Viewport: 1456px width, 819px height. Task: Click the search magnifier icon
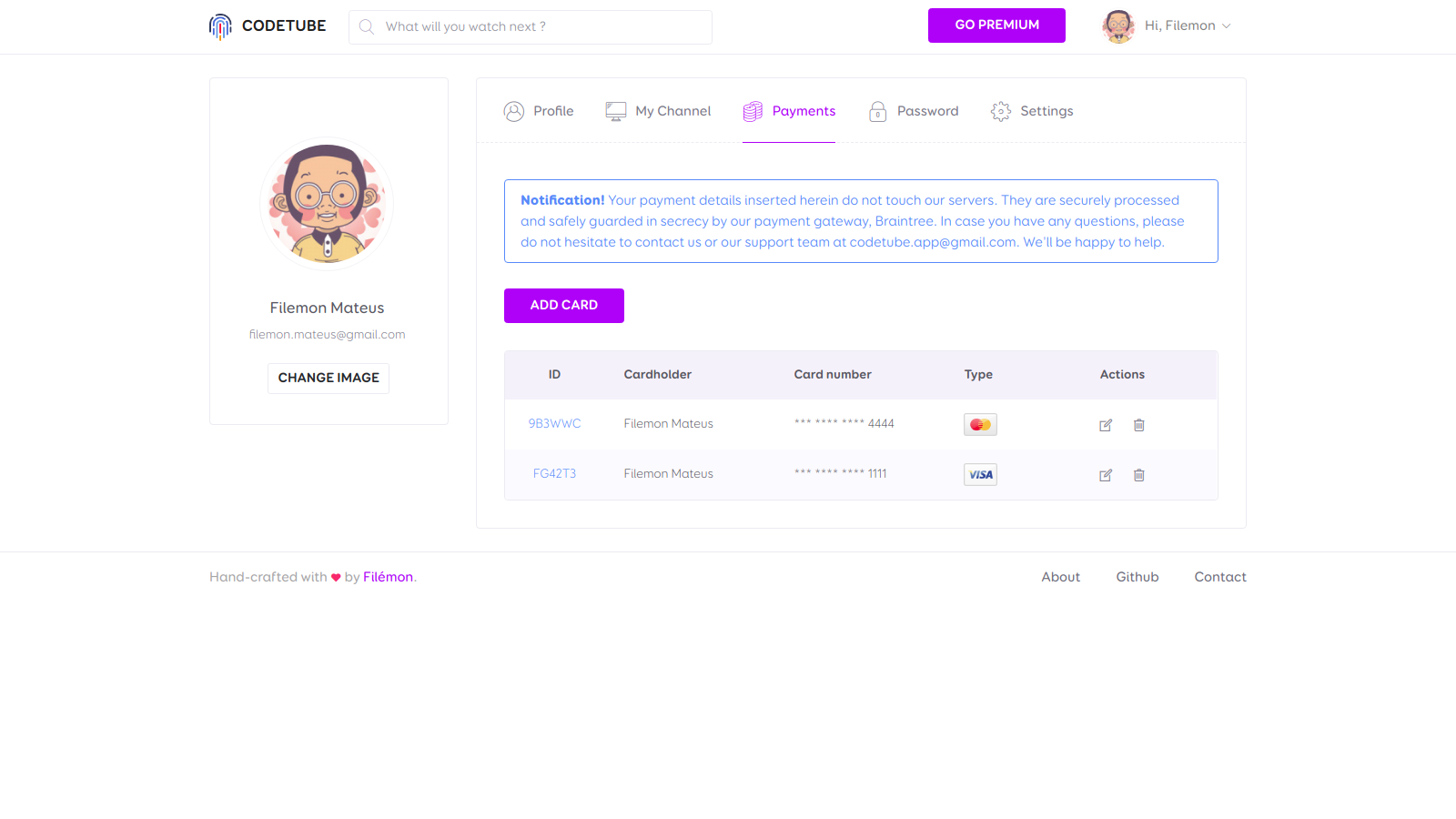pos(367,26)
